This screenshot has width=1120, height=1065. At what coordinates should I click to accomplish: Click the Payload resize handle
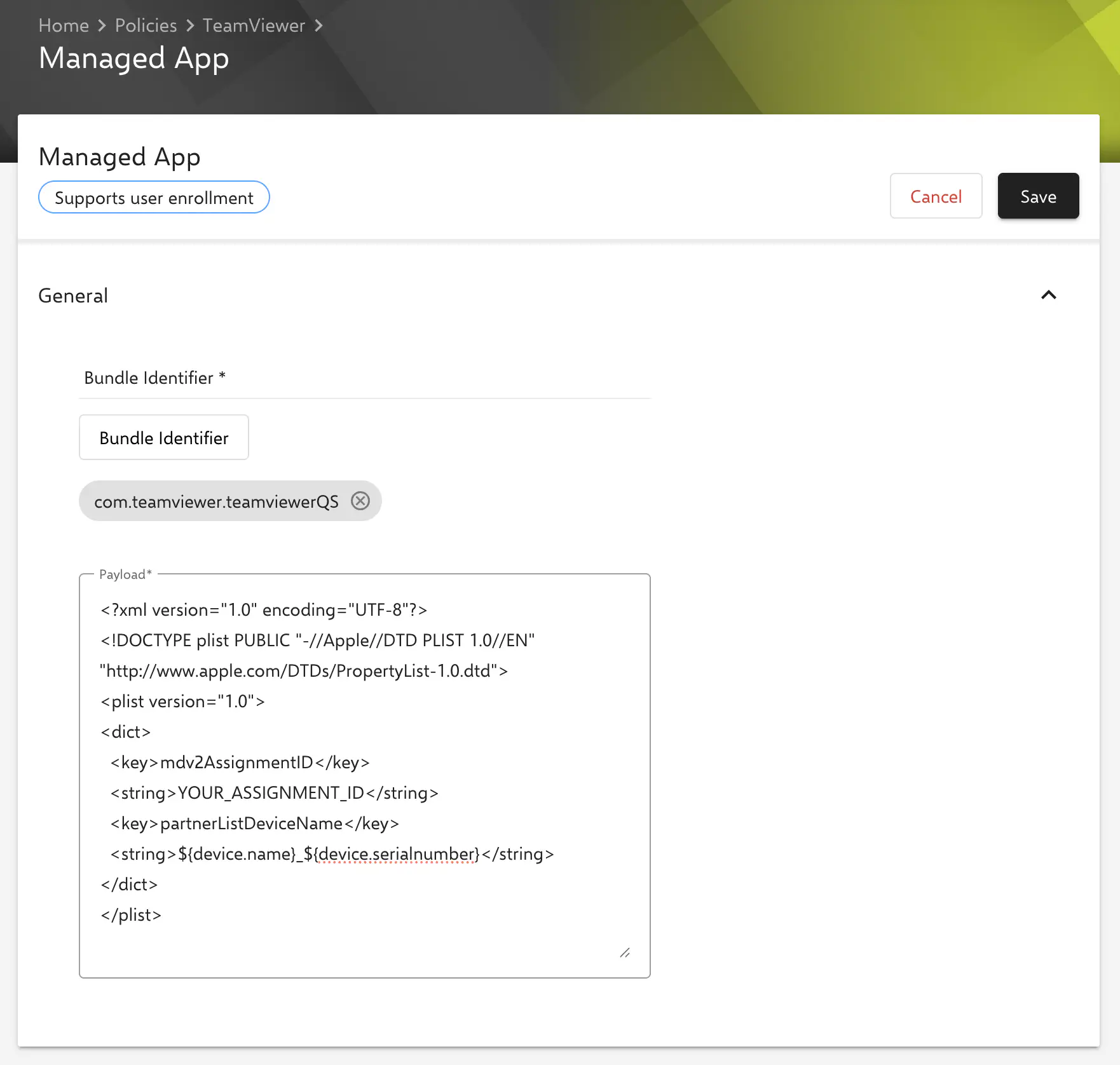(x=625, y=953)
